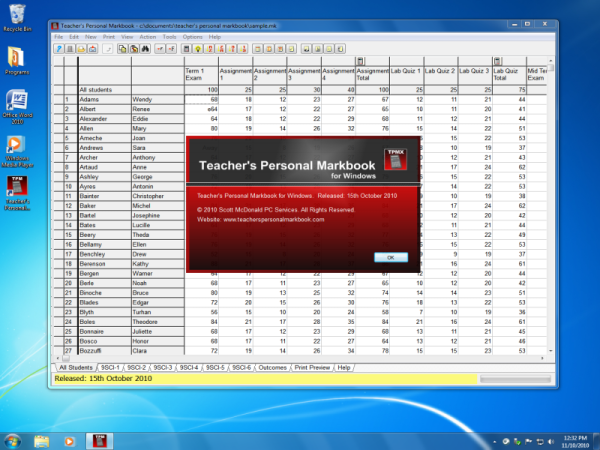Open the View menu

pyautogui.click(x=127, y=37)
